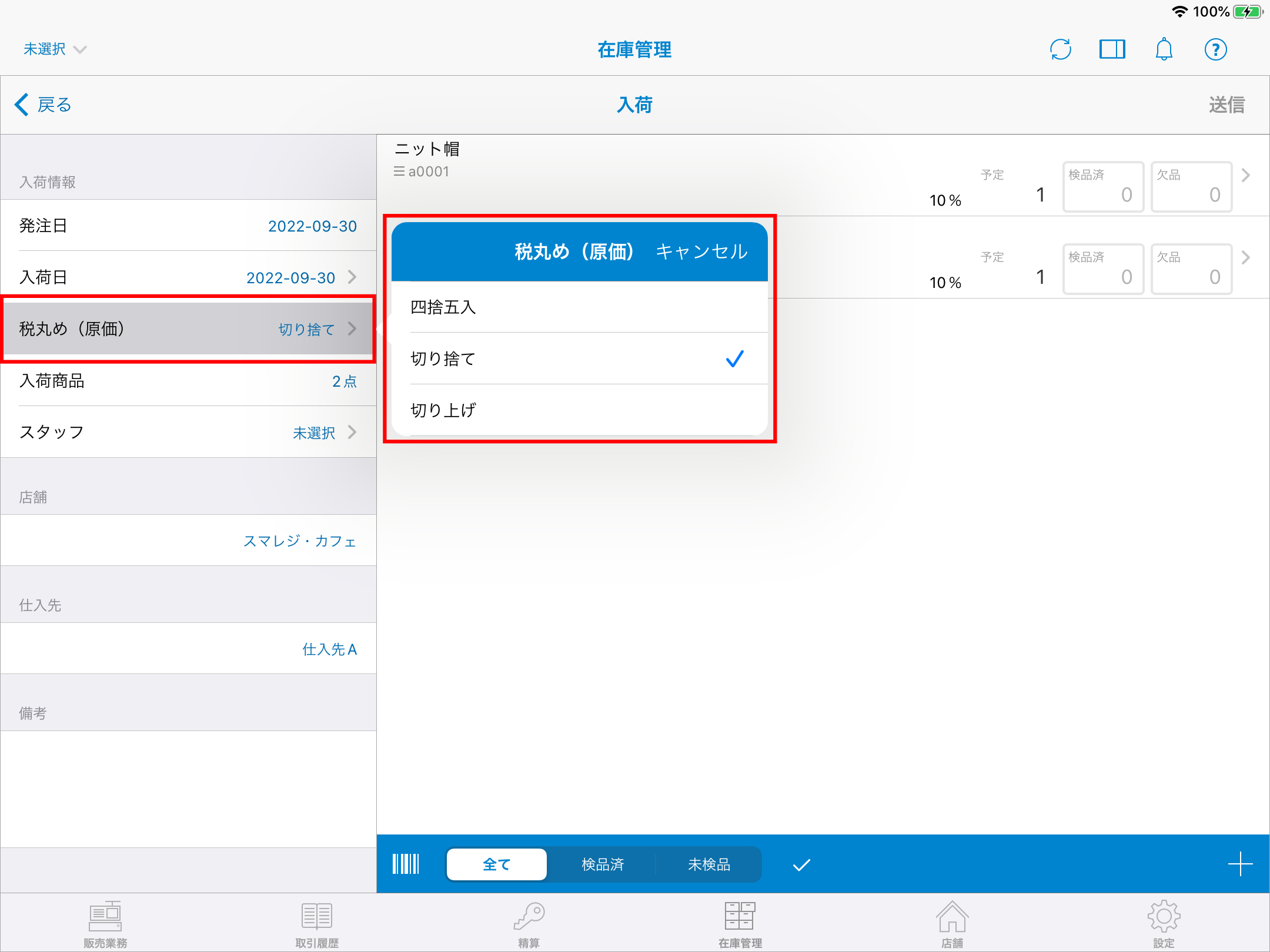Expand the 入荷日 date row

click(188, 277)
